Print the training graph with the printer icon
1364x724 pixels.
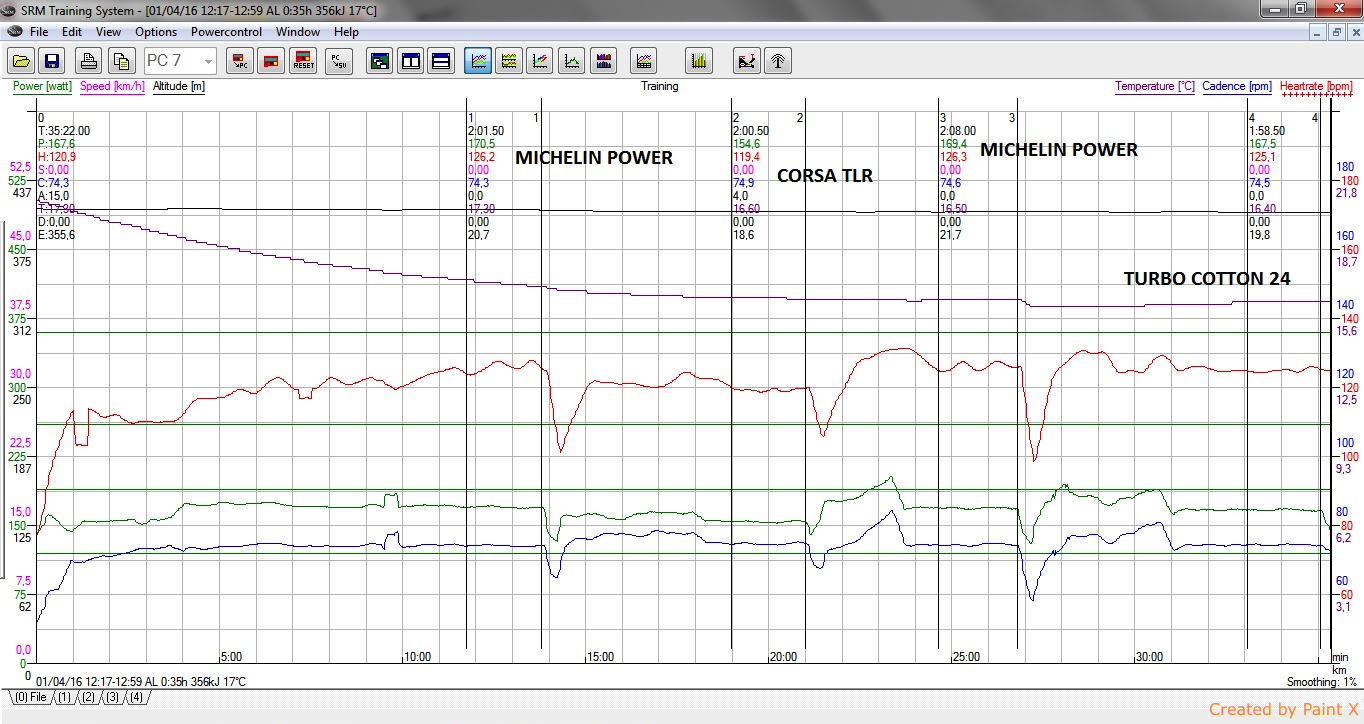coord(89,61)
